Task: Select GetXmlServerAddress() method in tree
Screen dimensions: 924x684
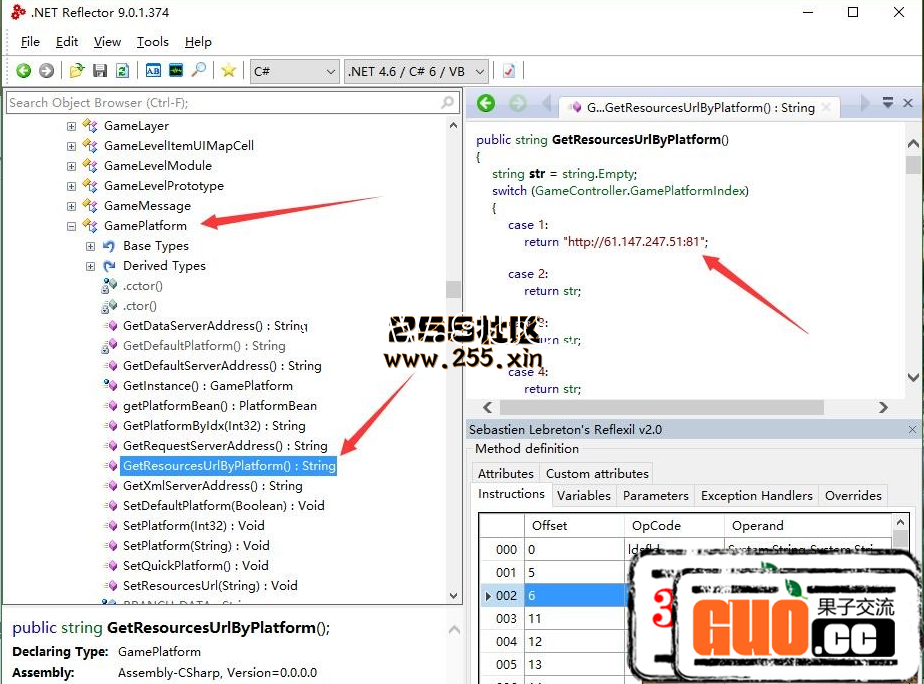Action: pos(212,486)
